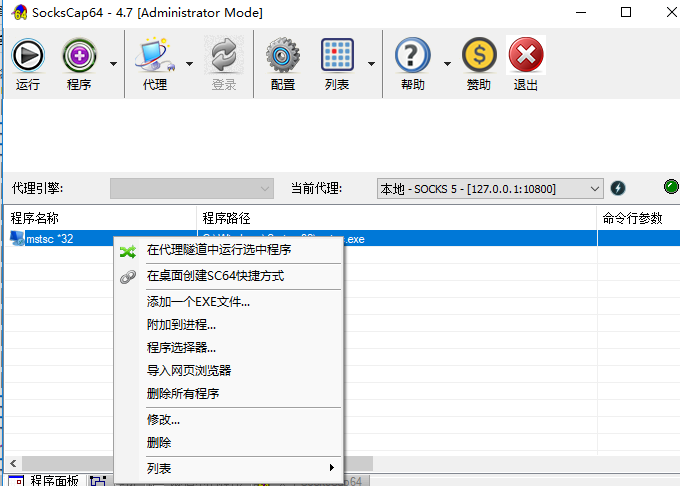The image size is (680, 486).
Task: Open the 当前代理 SOCKS 5 combo box
Action: 490,188
